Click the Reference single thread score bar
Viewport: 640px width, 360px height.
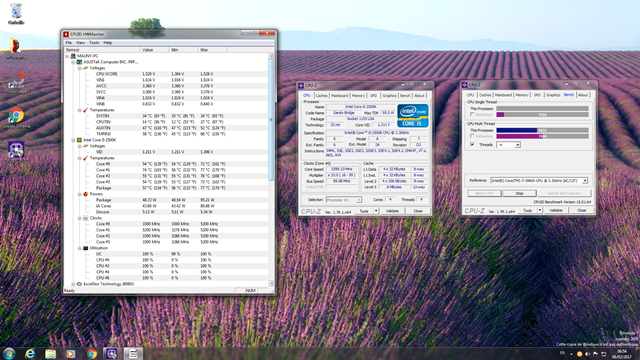click(542, 115)
